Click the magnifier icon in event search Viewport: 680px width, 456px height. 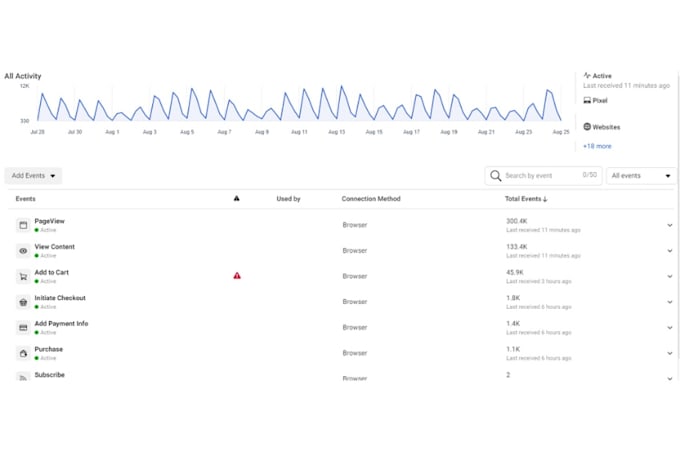coord(495,176)
